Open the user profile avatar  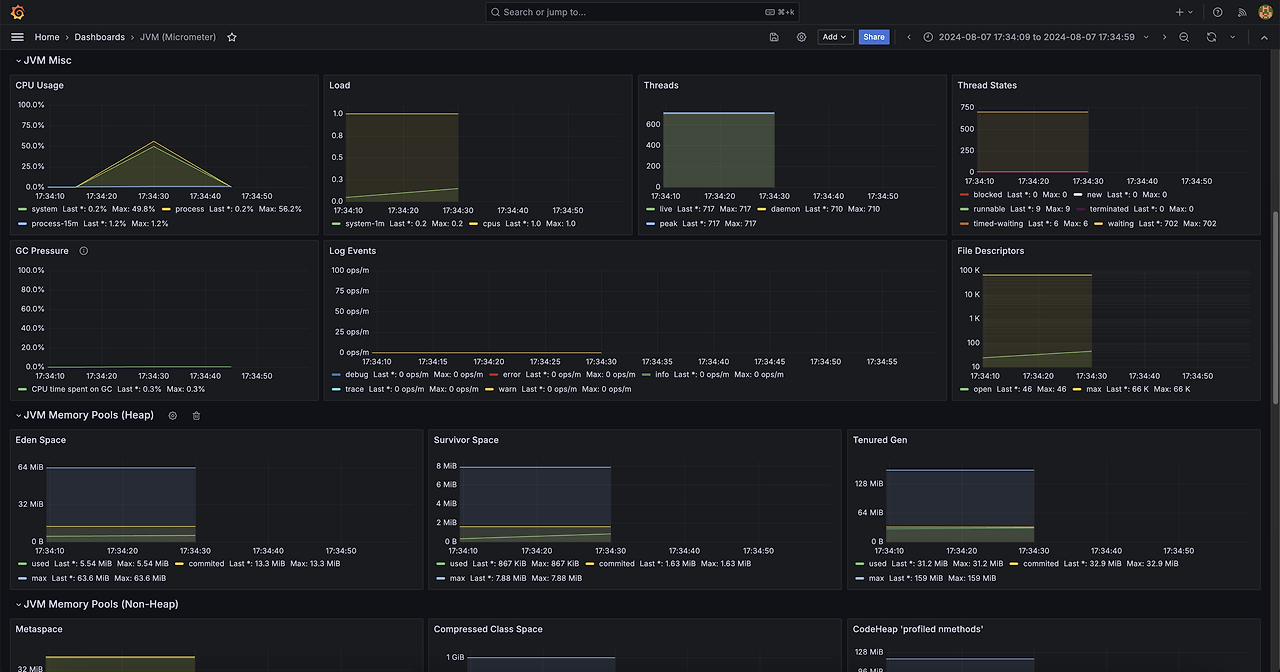[1266, 12]
